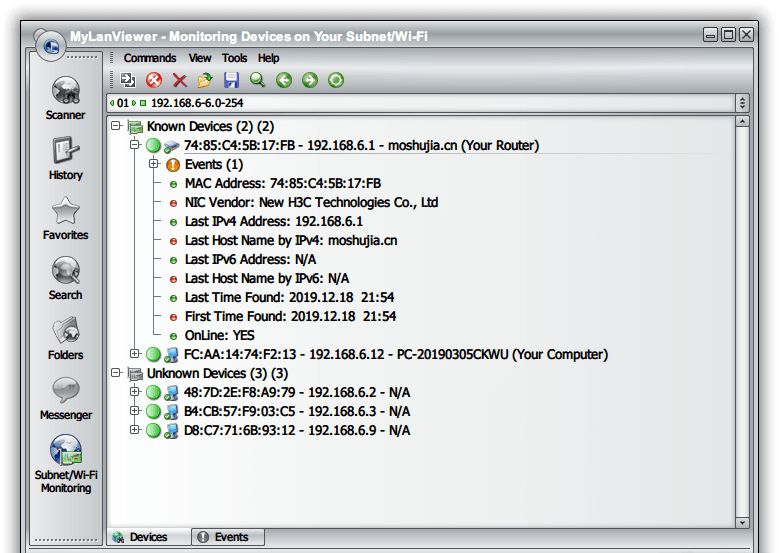Click the red circle stop toolbar icon
This screenshot has width=779, height=553.
[154, 80]
